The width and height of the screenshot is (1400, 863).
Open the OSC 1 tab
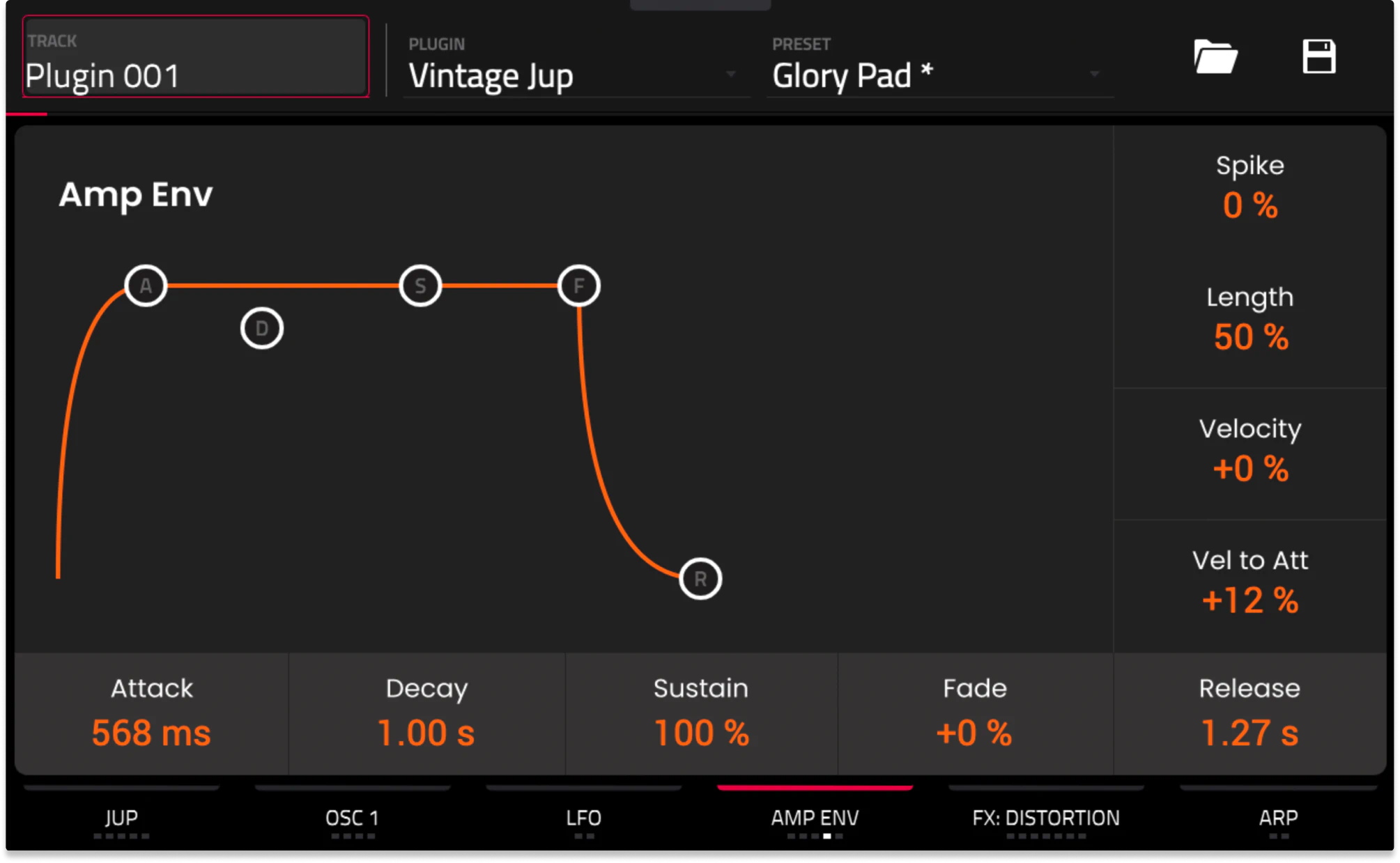click(352, 818)
